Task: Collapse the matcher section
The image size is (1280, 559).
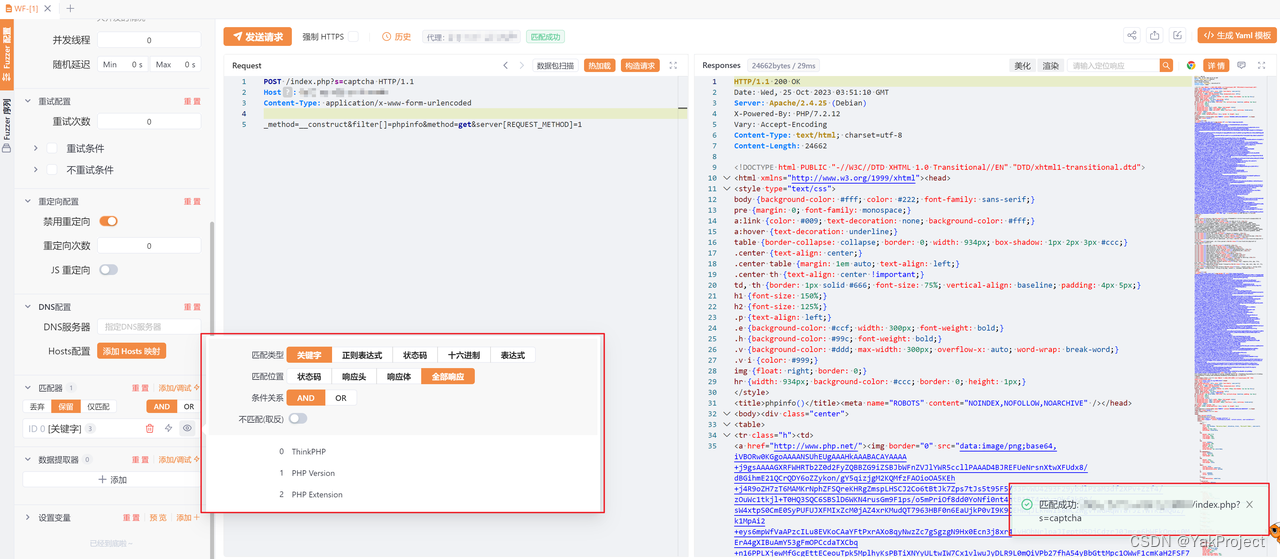Action: point(27,387)
